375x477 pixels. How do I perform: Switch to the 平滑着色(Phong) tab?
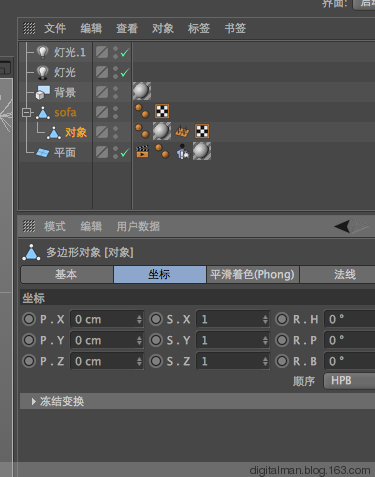coord(252,274)
